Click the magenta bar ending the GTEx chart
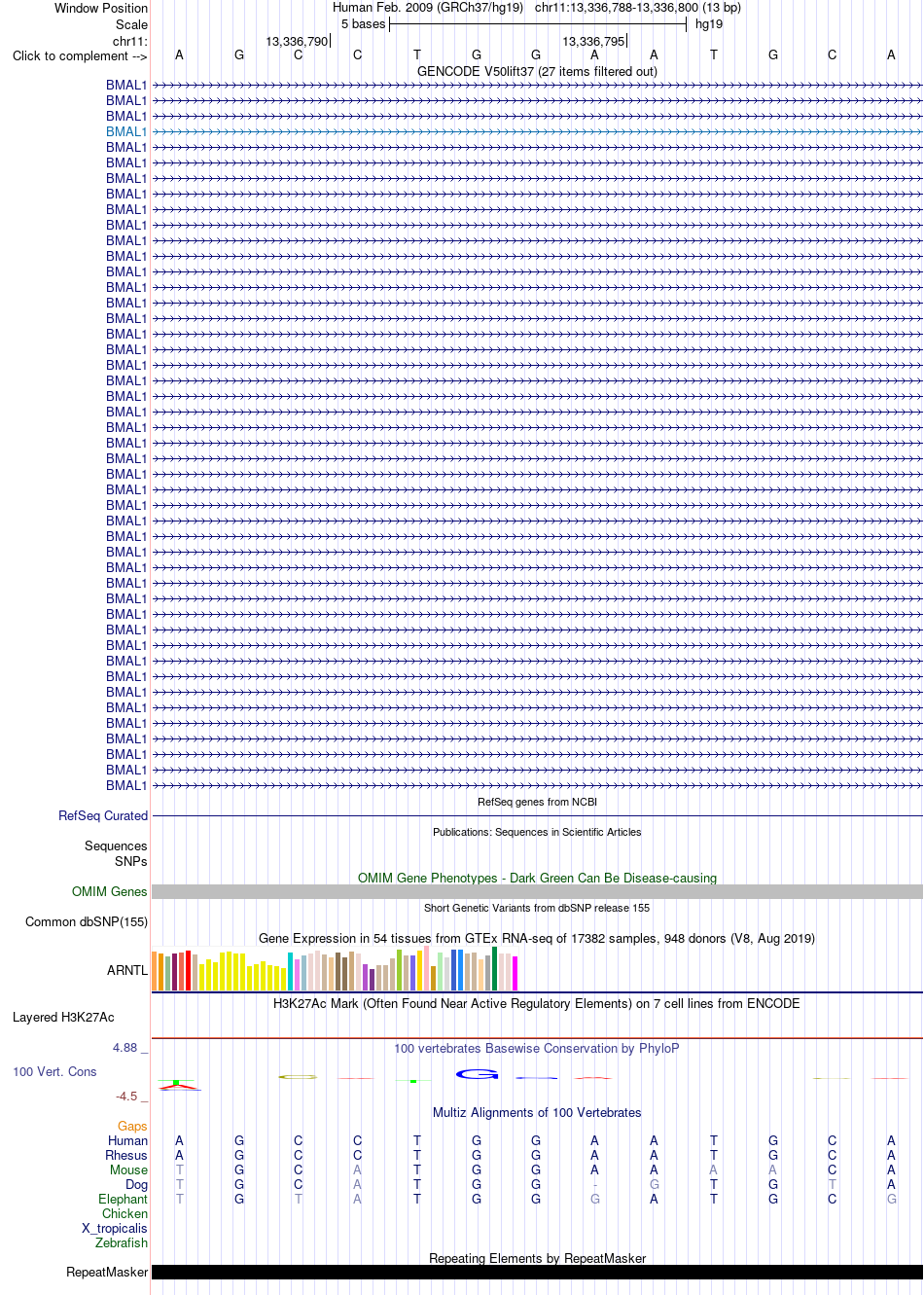This screenshot has width=924, height=1295. [x=515, y=973]
